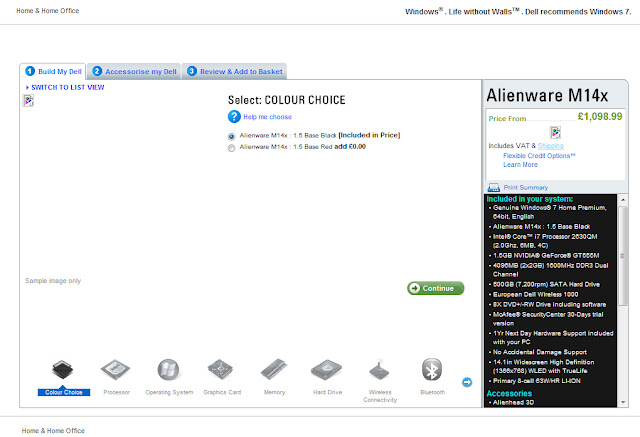Open the Review & Add to Basket tab
This screenshot has width=640, height=437.
(x=234, y=71)
